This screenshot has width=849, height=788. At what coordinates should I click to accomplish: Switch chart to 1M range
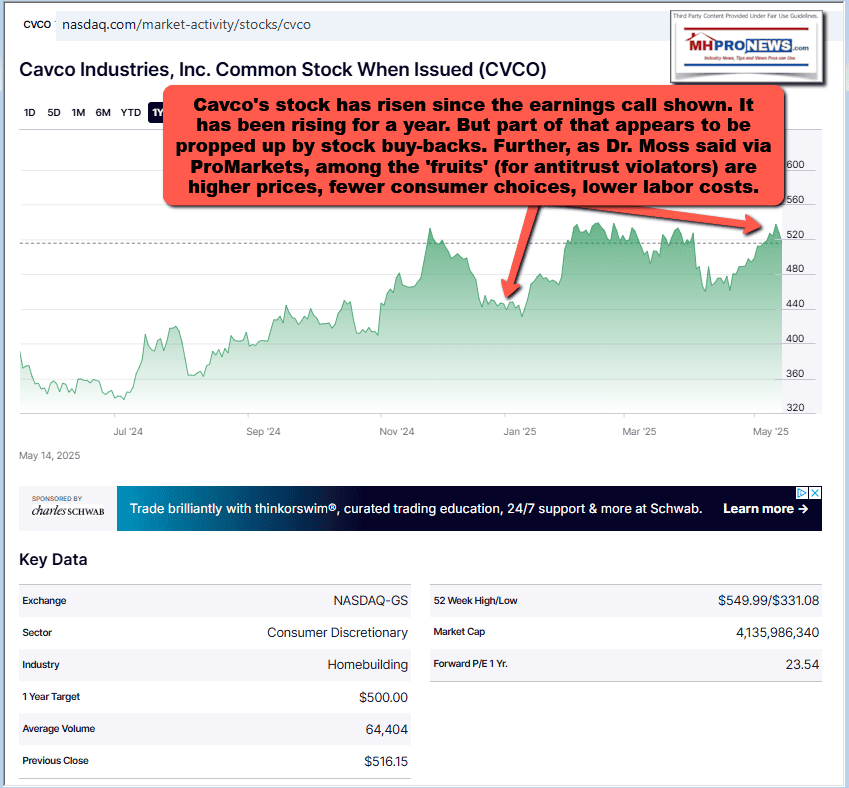78,113
